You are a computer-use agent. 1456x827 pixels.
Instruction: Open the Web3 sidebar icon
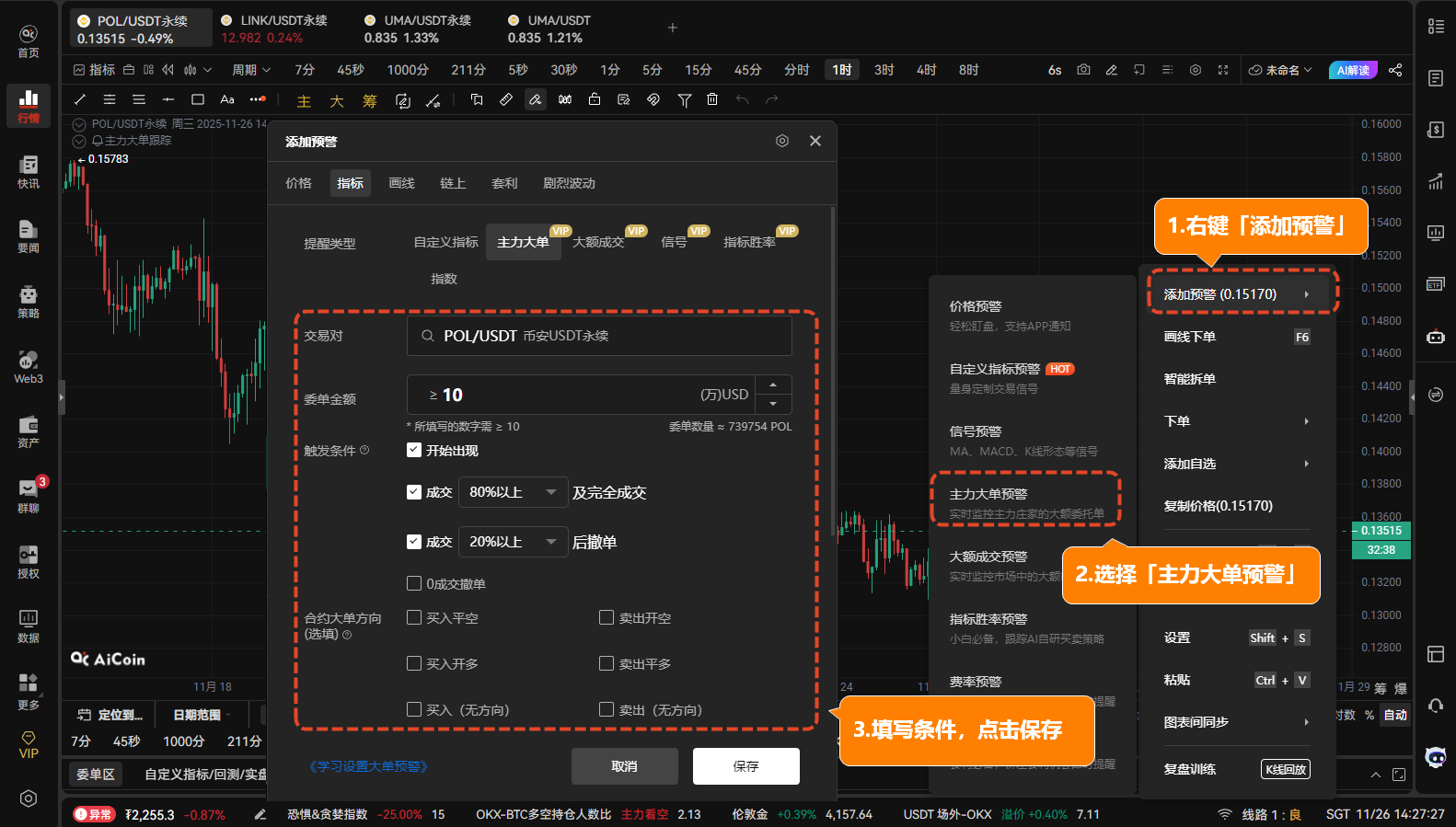(29, 367)
